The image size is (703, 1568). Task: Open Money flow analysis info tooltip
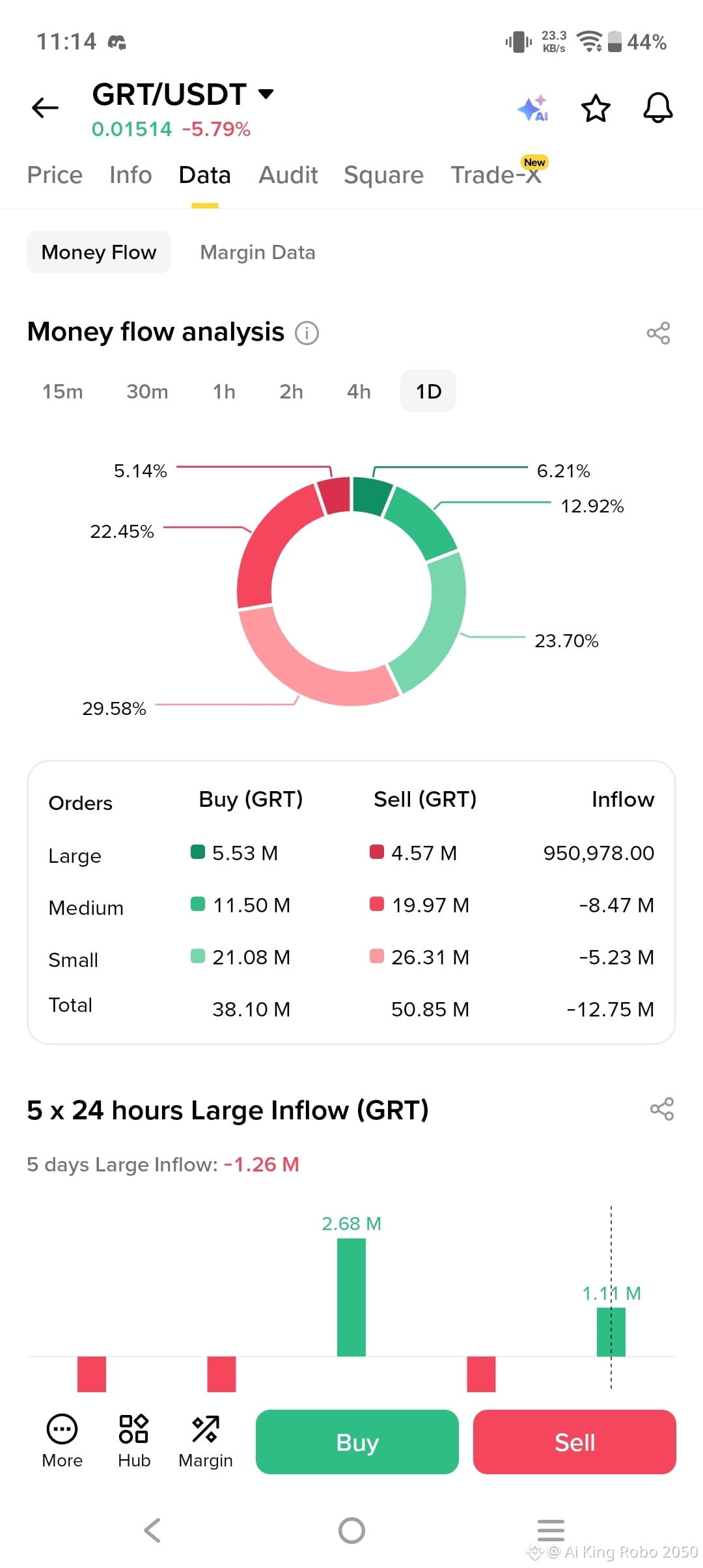(x=307, y=333)
